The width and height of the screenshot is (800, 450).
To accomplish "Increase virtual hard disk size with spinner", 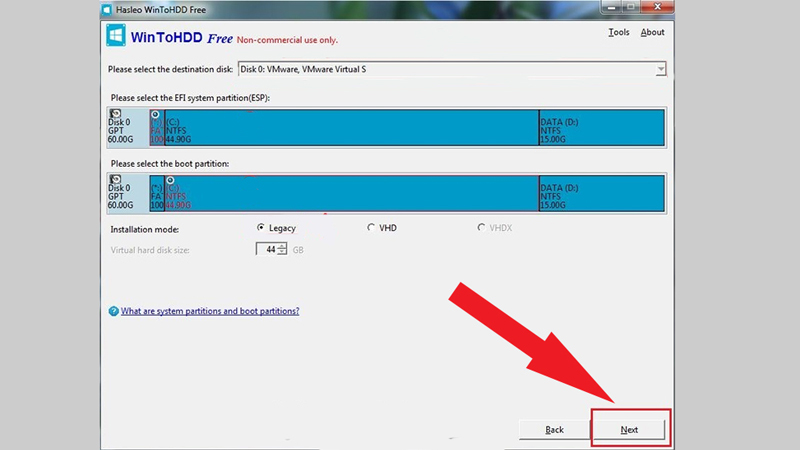I will (x=282, y=246).
